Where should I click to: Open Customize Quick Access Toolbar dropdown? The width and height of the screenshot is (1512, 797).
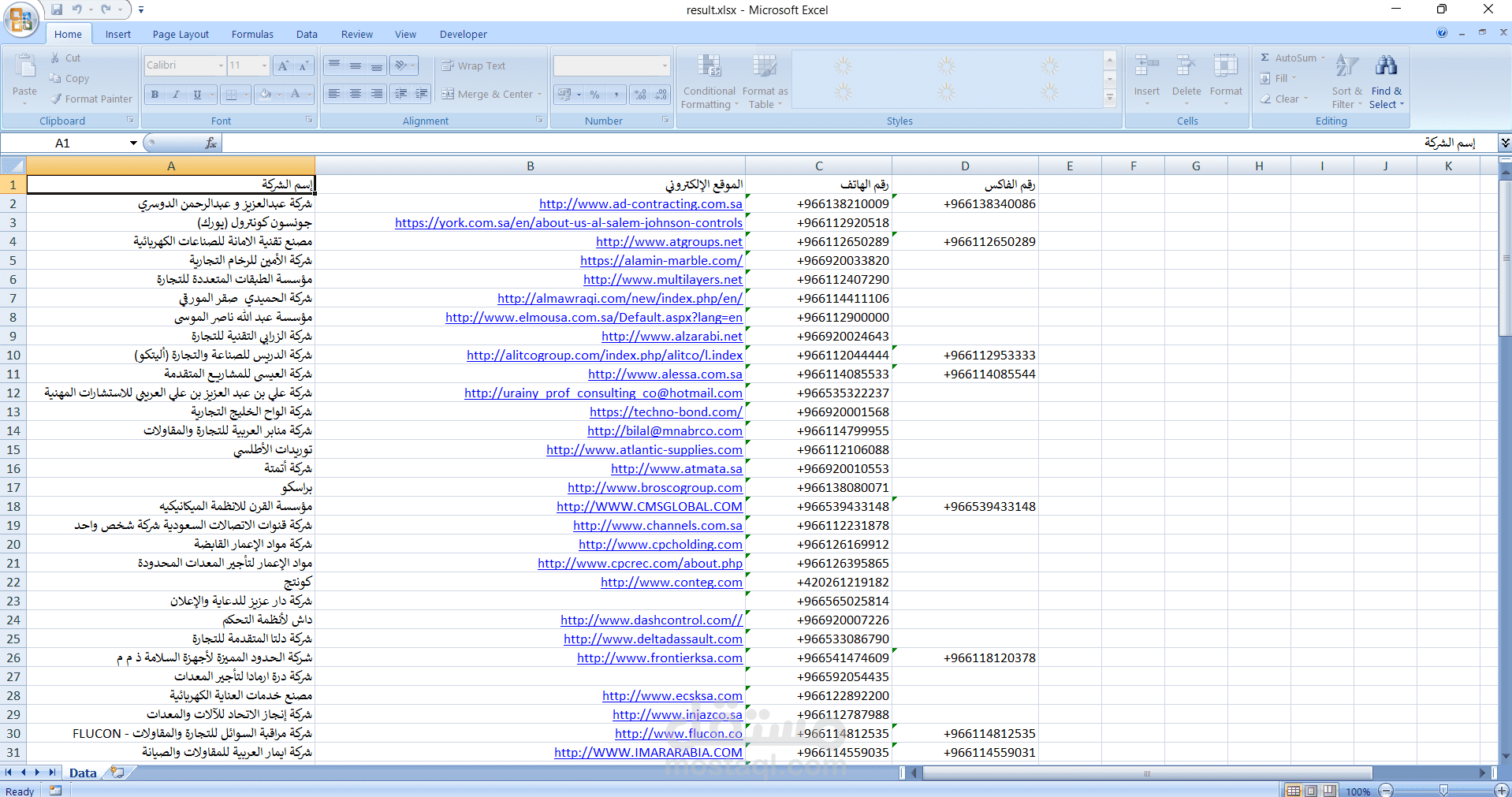pyautogui.click(x=141, y=10)
